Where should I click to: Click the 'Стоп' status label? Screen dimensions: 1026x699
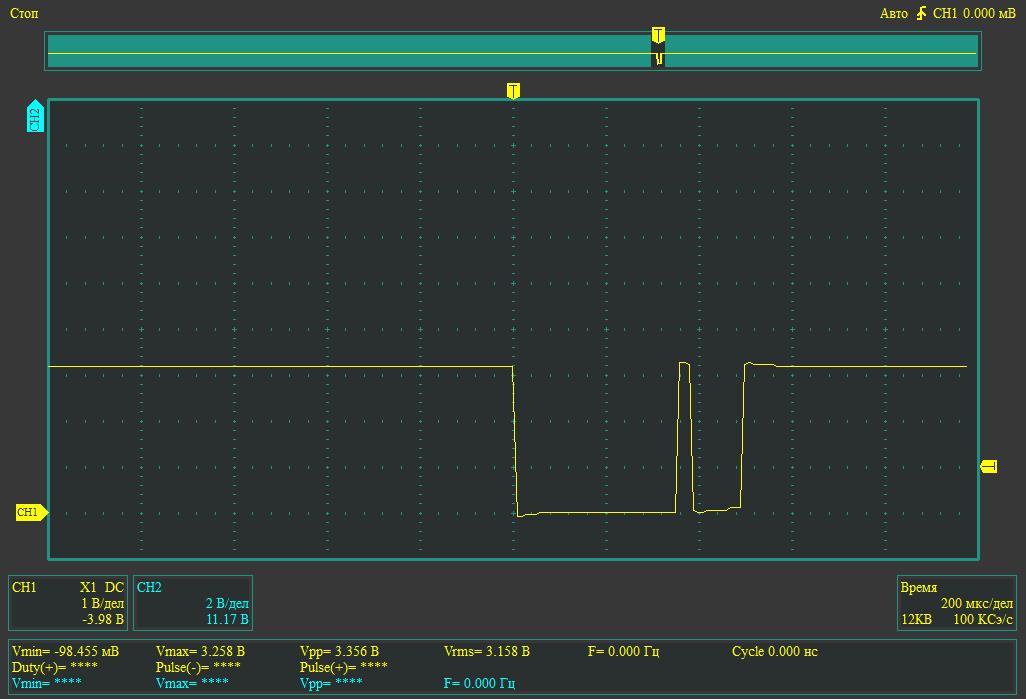point(24,13)
